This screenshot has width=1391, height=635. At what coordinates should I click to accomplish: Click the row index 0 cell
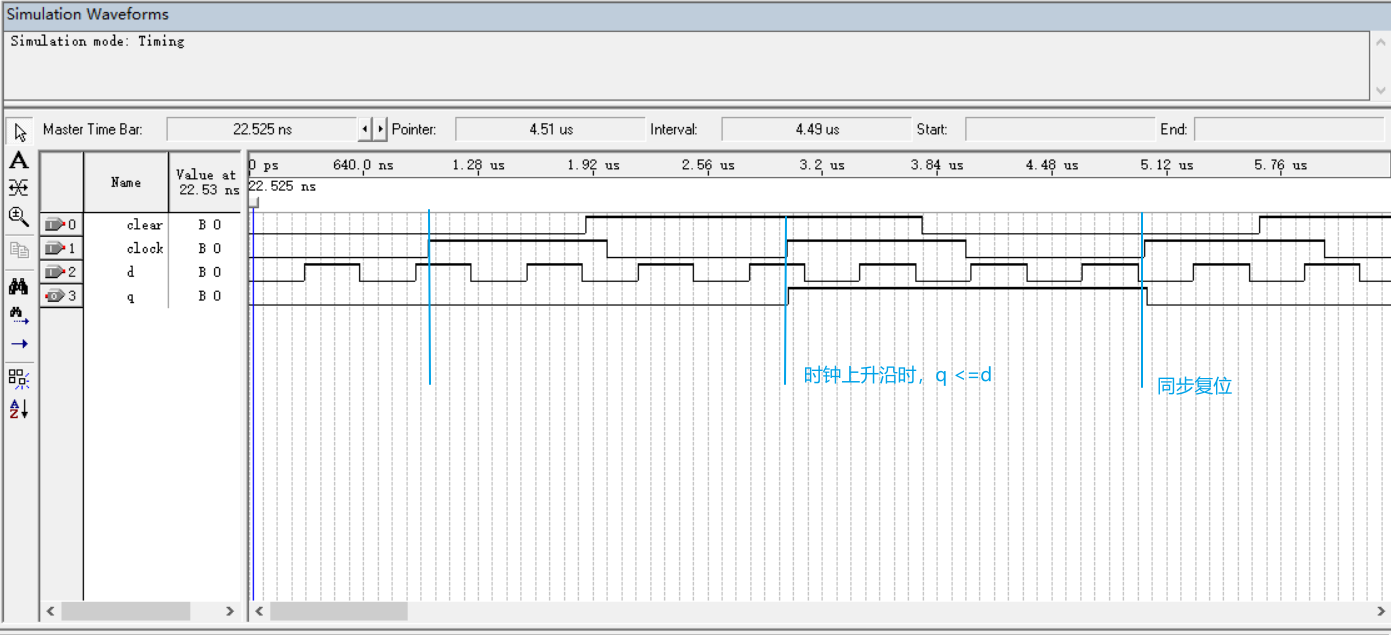pyautogui.click(x=61, y=225)
